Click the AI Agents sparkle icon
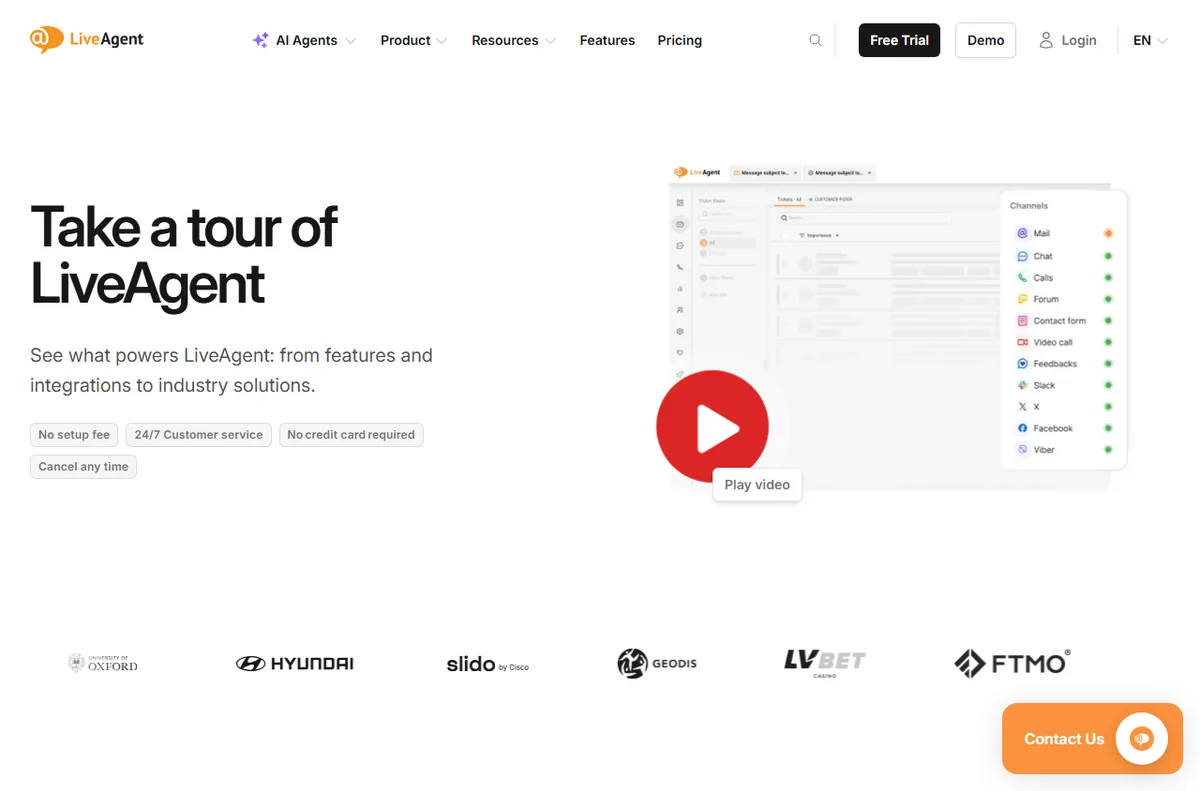 [260, 40]
